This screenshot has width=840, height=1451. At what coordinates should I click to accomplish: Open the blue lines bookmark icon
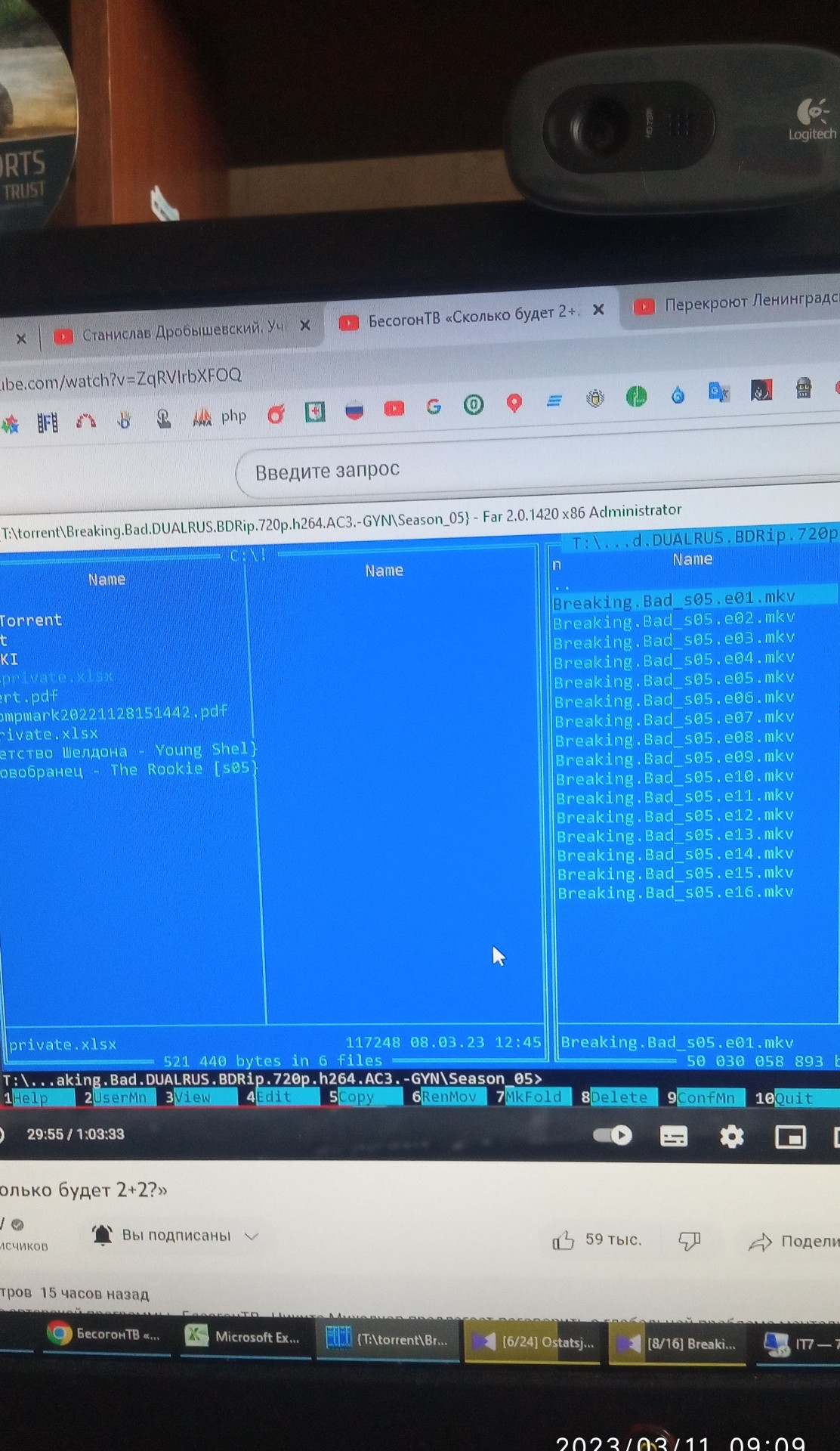click(554, 401)
